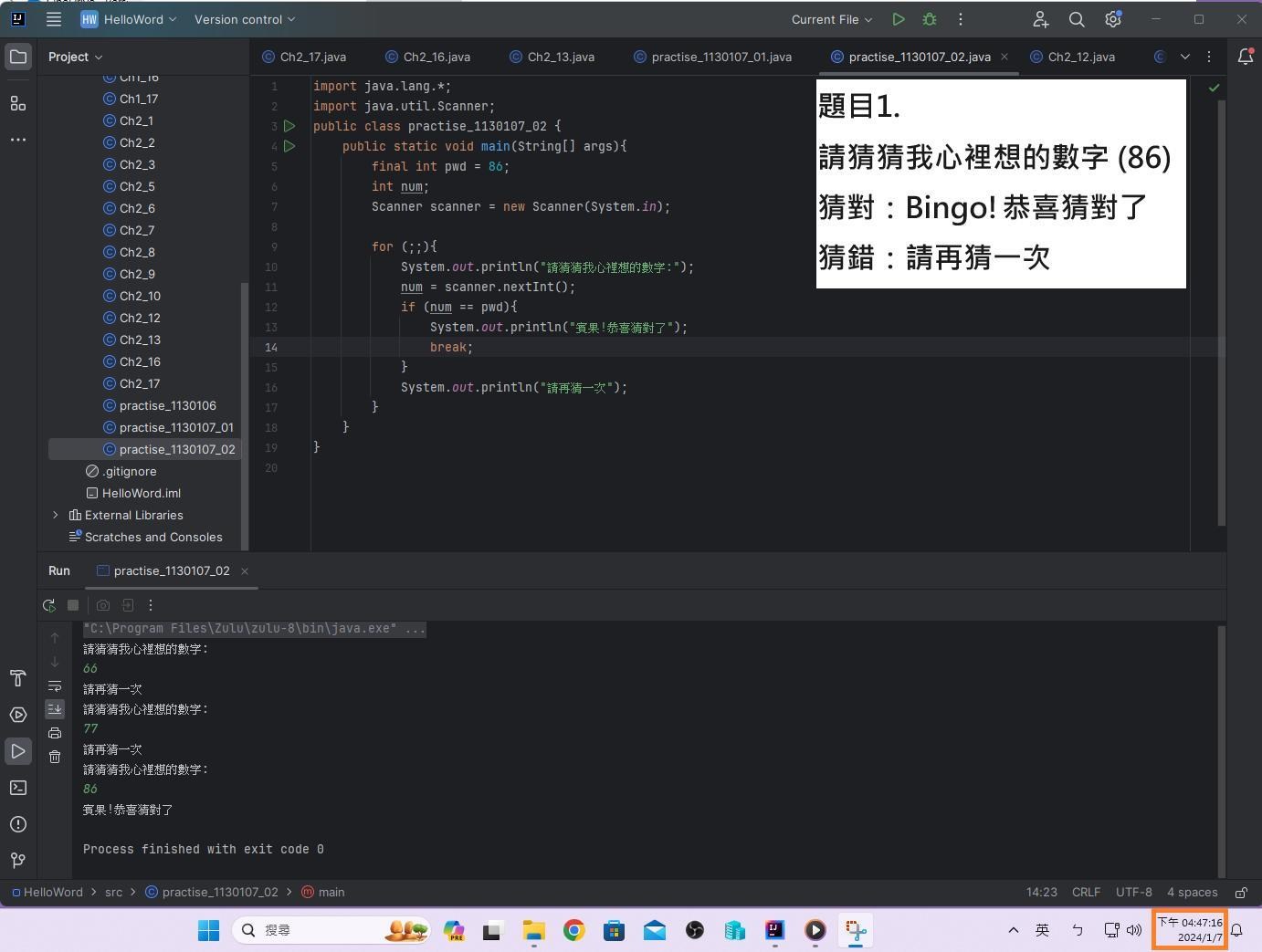Screen dimensions: 1262x952
Task: Run the current file with green play icon
Action: [899, 19]
